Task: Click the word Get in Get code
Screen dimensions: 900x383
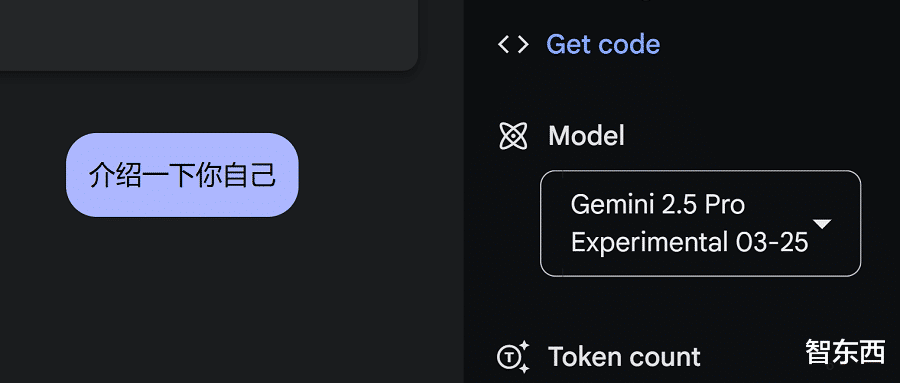Action: (569, 44)
